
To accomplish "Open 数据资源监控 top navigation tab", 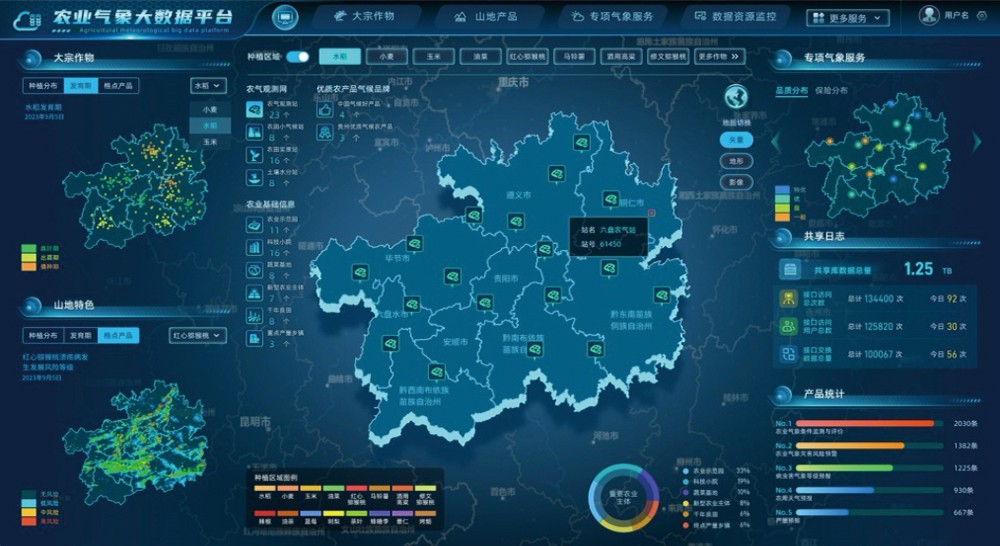I will coord(736,17).
